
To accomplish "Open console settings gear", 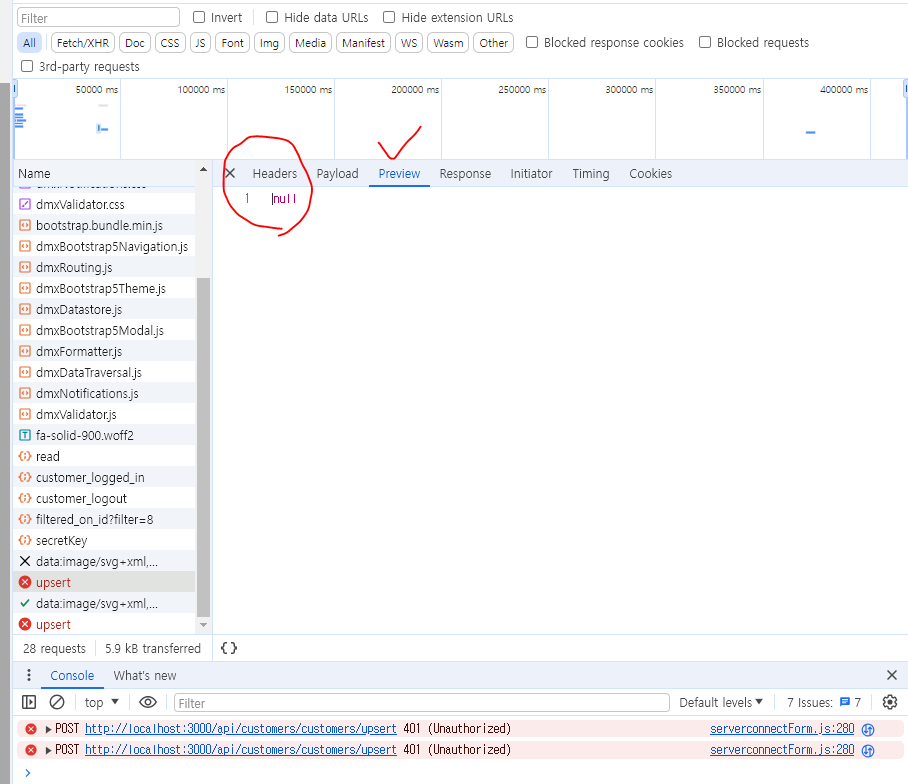I will click(890, 702).
